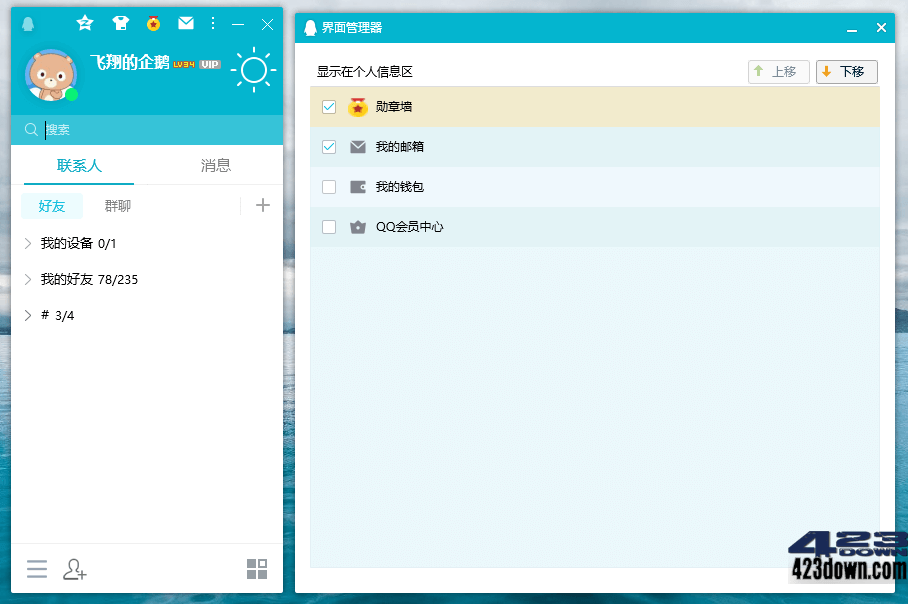Open the app grid icon
The image size is (908, 604).
click(x=257, y=569)
